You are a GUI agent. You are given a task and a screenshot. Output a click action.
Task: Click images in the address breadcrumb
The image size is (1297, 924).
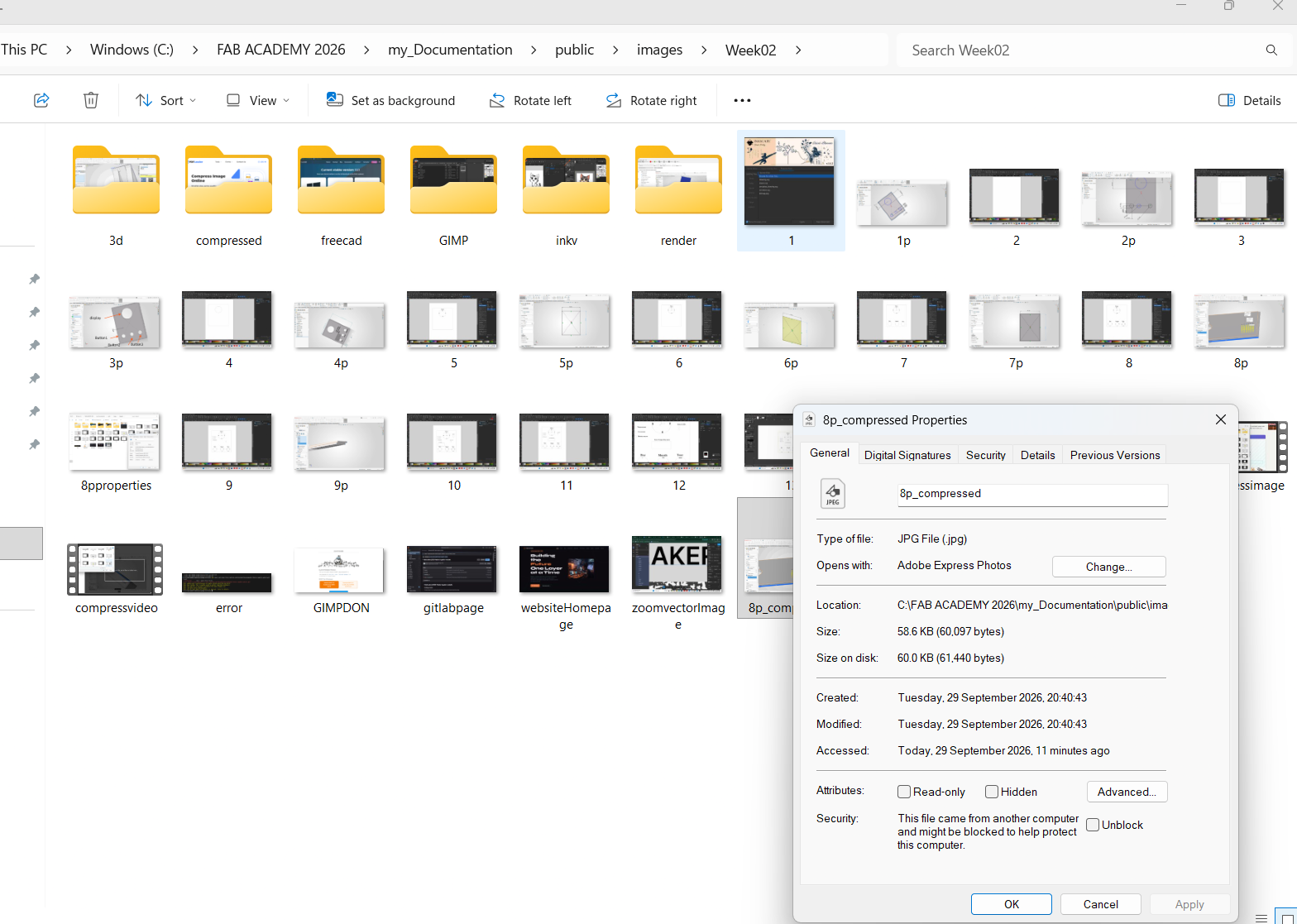click(659, 50)
